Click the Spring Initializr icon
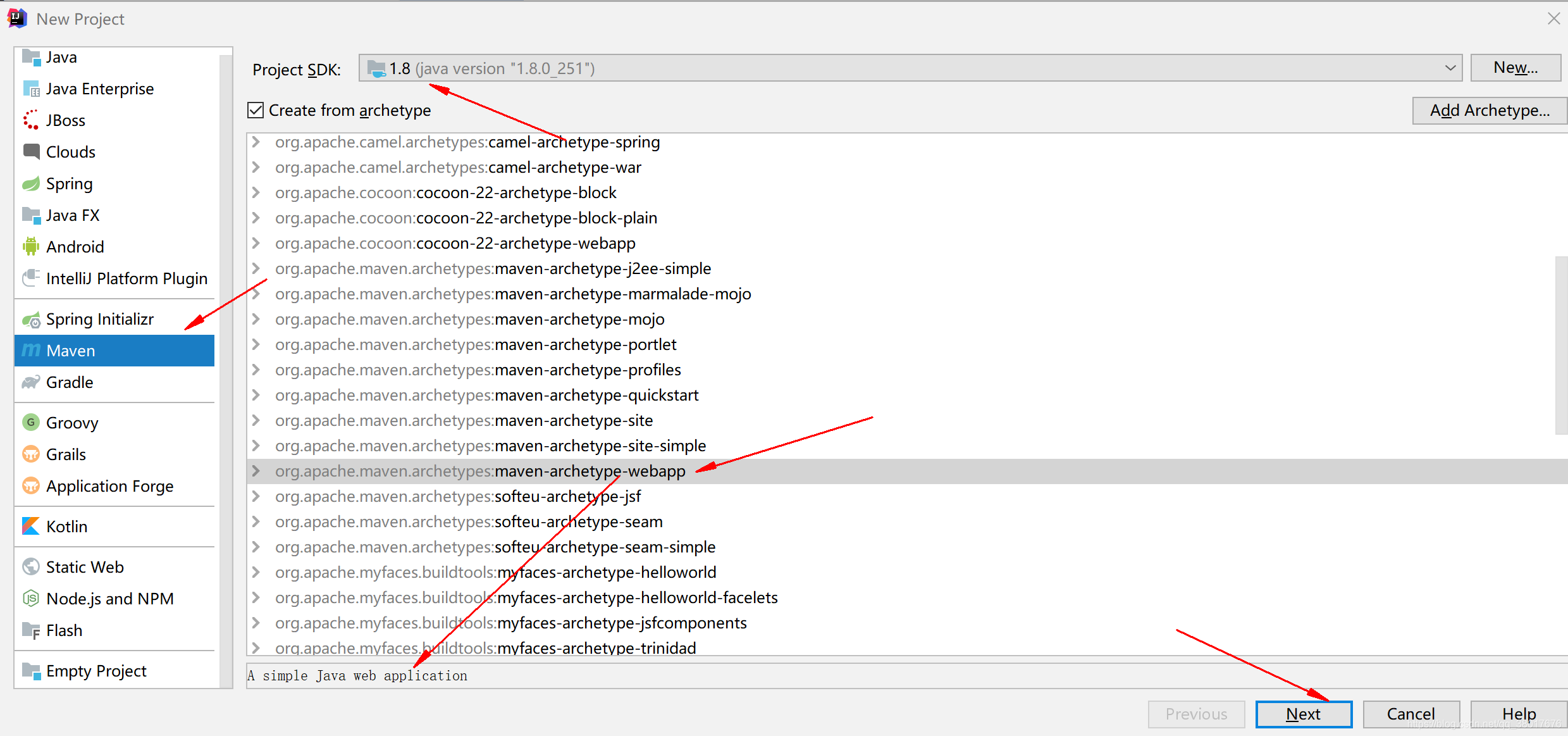This screenshot has height=736, width=1568. pos(31,320)
